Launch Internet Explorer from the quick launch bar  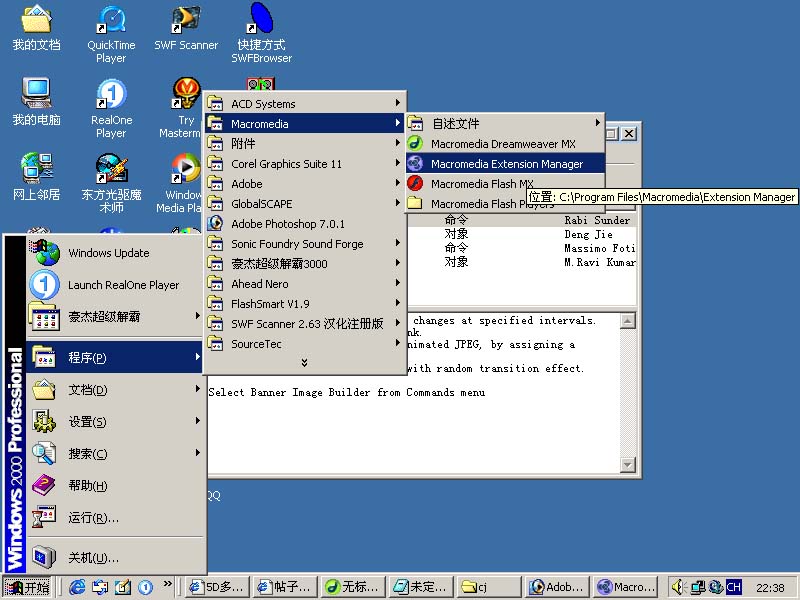pyautogui.click(x=77, y=587)
